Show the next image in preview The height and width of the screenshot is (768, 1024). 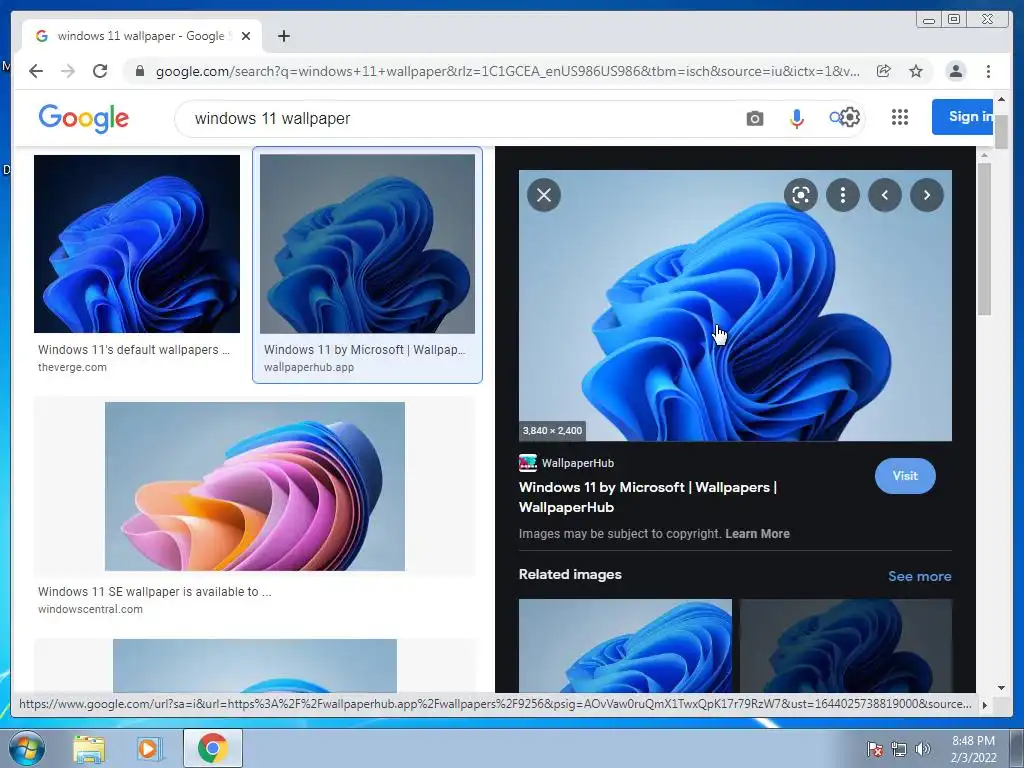pyautogui.click(x=927, y=195)
